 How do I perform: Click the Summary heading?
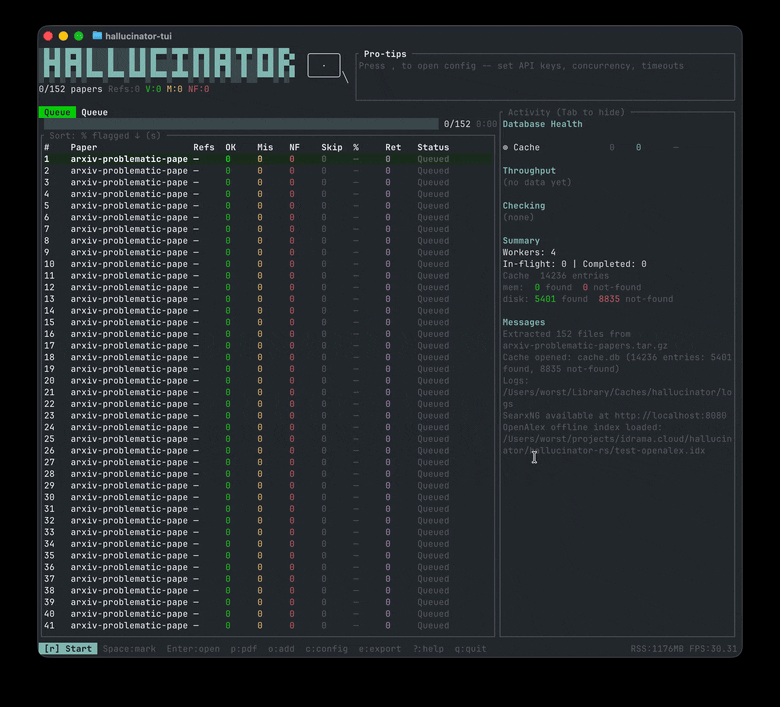pos(521,241)
